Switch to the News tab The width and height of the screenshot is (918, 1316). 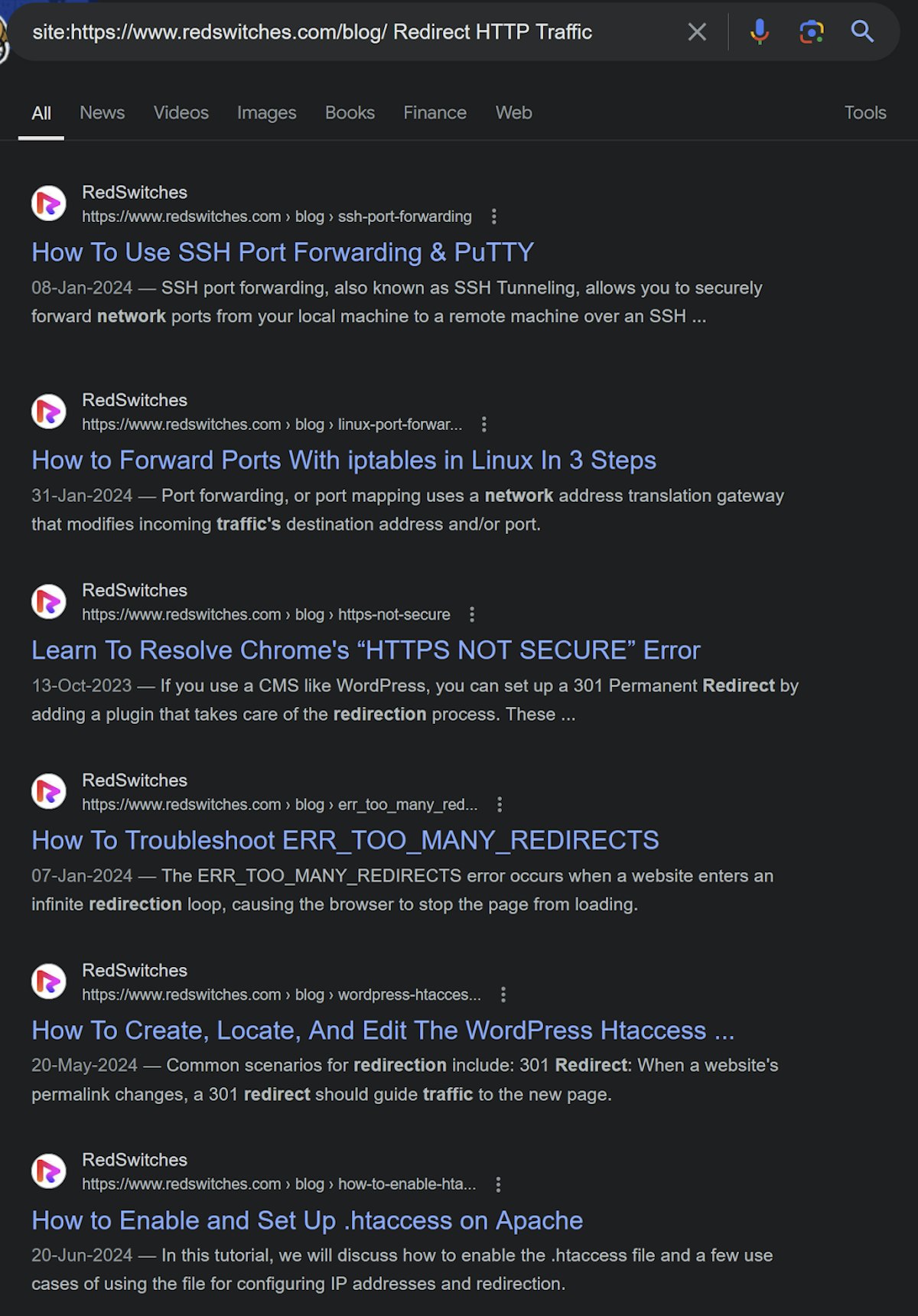[x=102, y=112]
